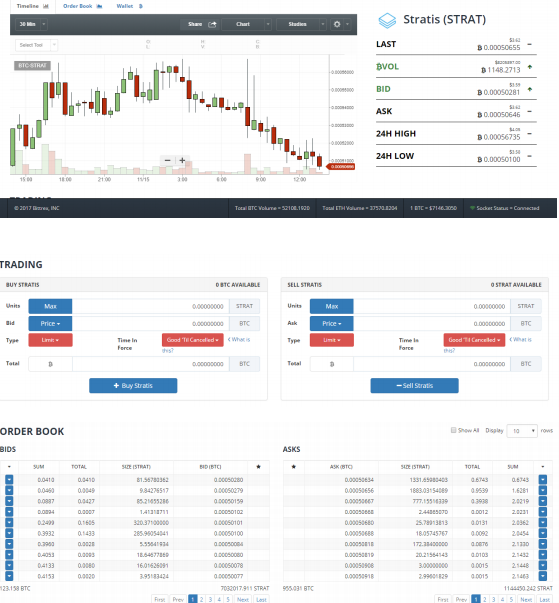Click the Total field in Buy Stratis
Viewport: 559px width, 603px height.
150,364
